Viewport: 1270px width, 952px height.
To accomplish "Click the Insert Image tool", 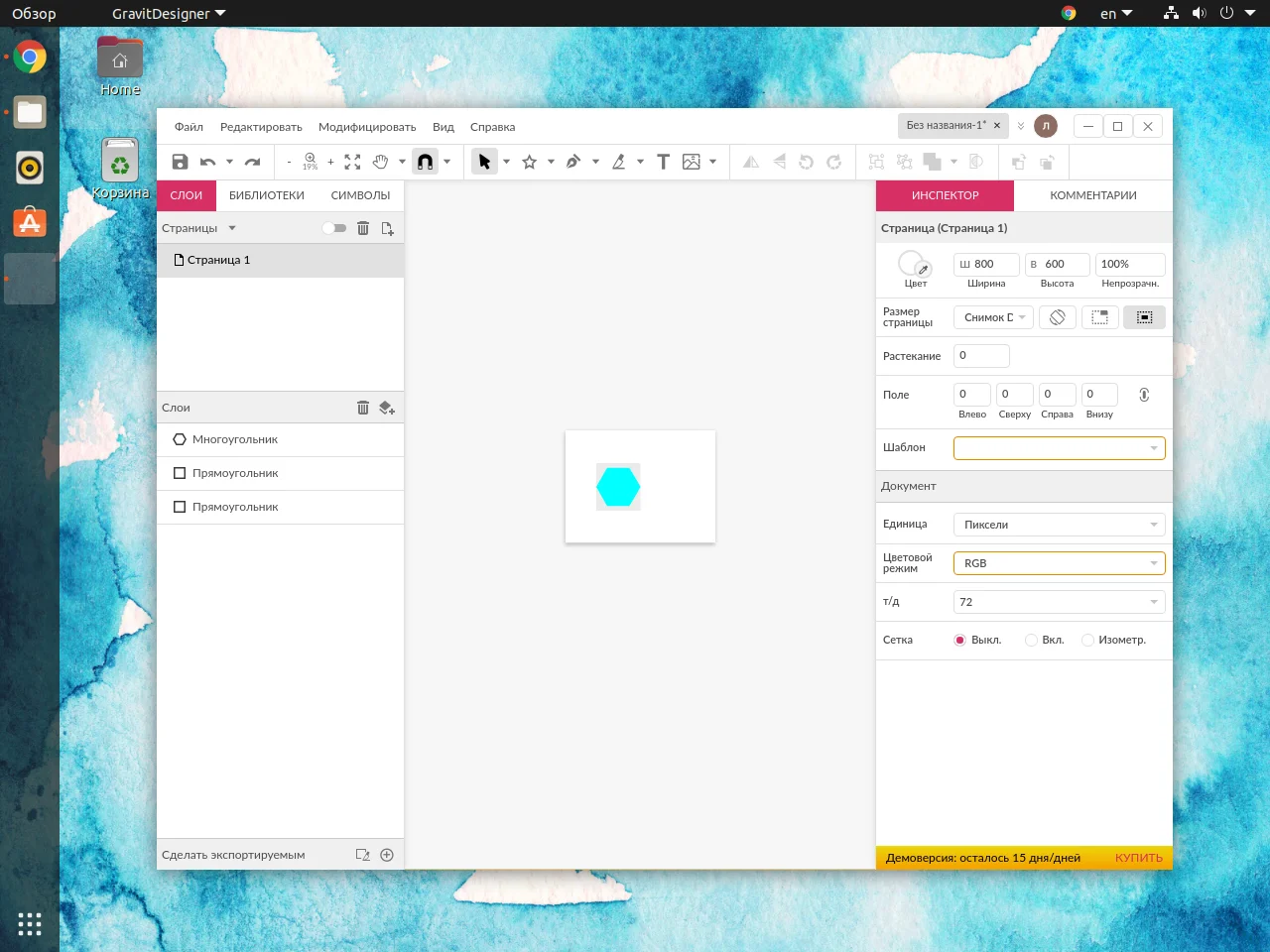I will (692, 162).
